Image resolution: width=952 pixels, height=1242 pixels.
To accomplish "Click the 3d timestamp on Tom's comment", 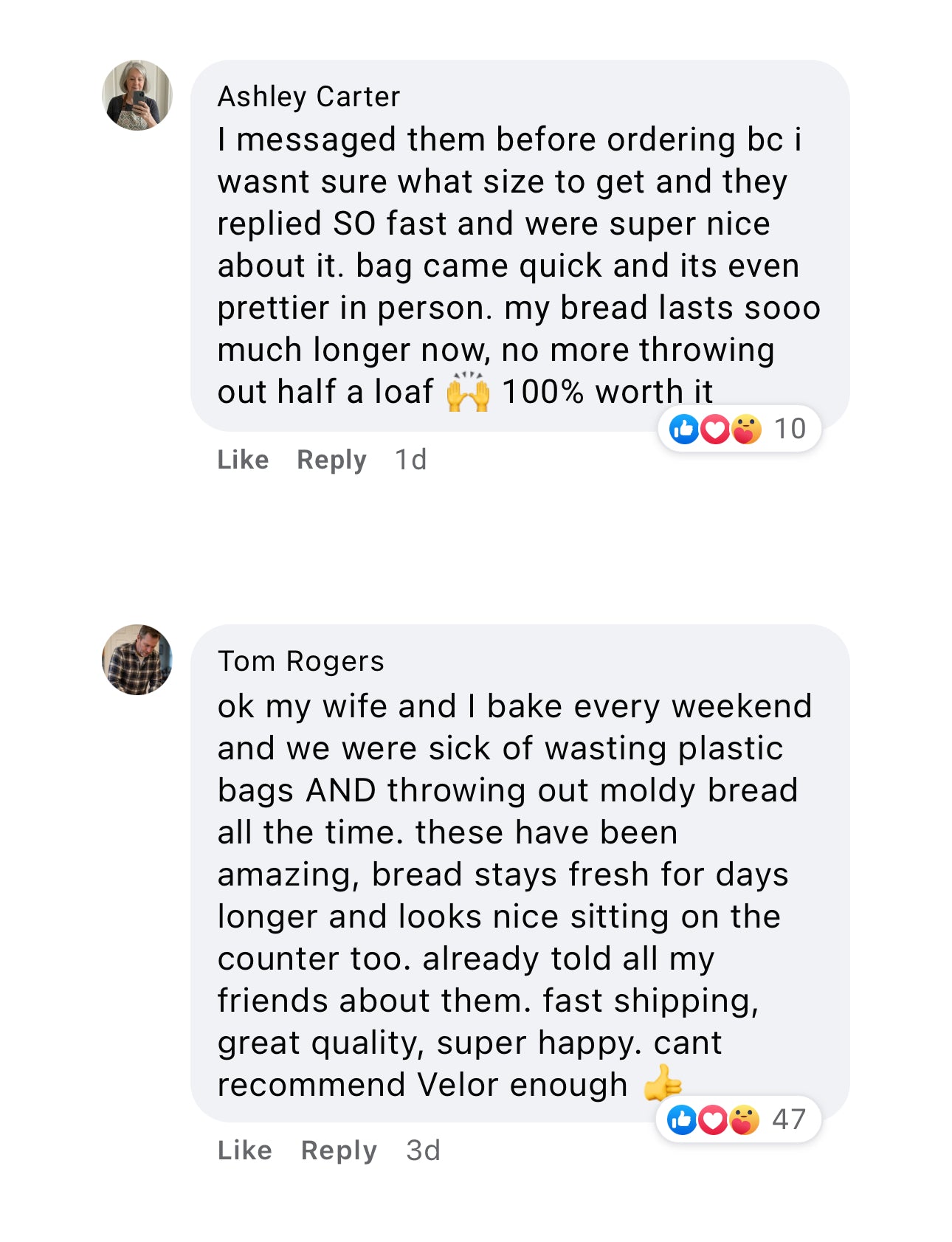I will click(423, 1150).
